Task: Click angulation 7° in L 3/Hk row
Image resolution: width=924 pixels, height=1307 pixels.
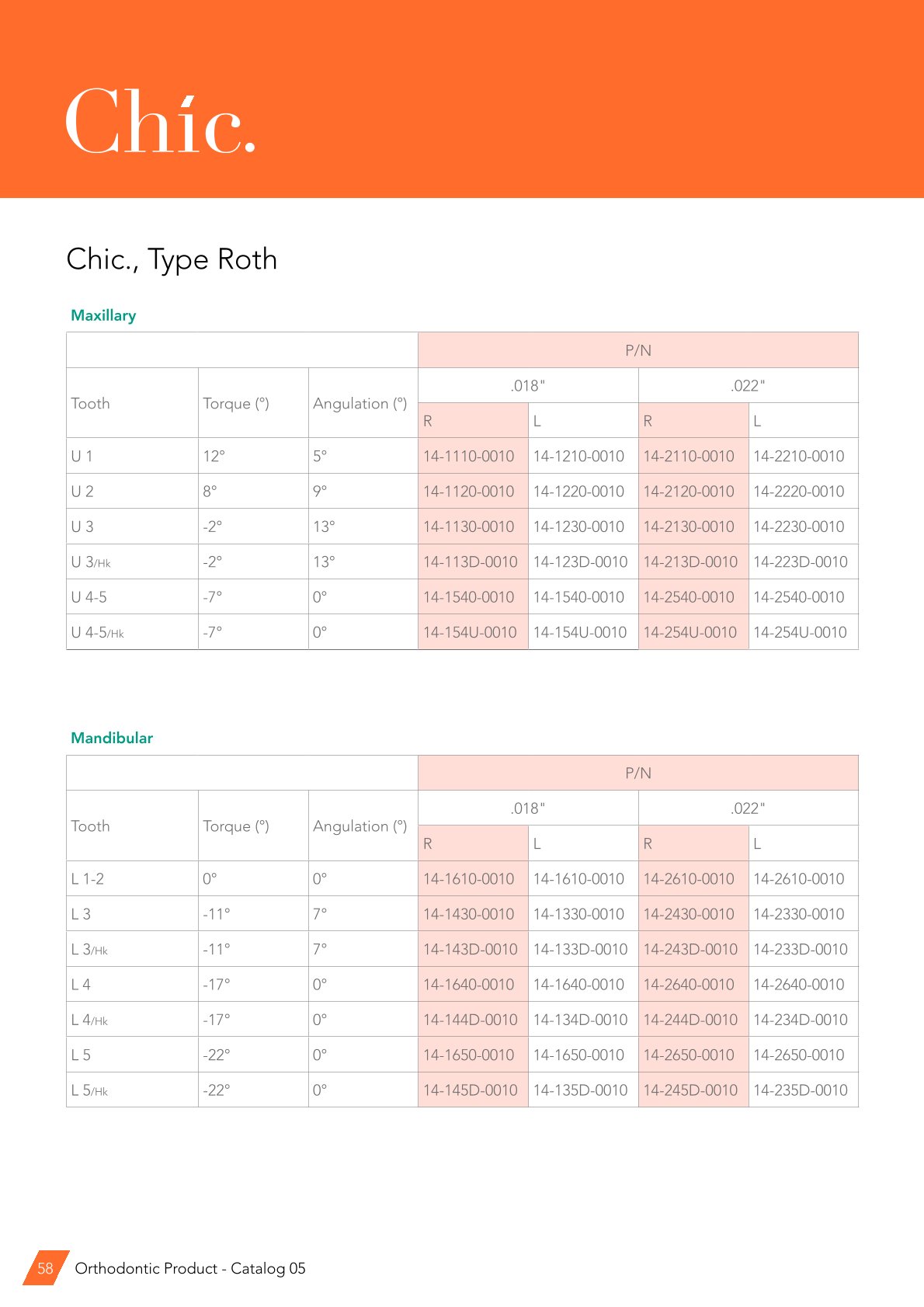Action: 320,949
